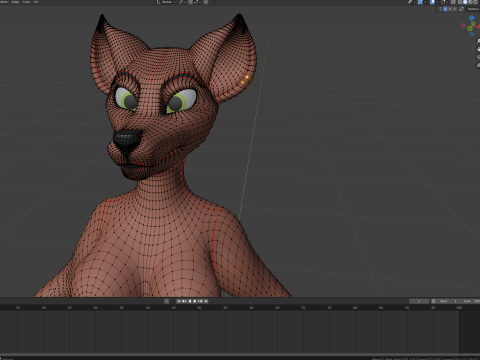Switch to material preview shading

[470, 2]
